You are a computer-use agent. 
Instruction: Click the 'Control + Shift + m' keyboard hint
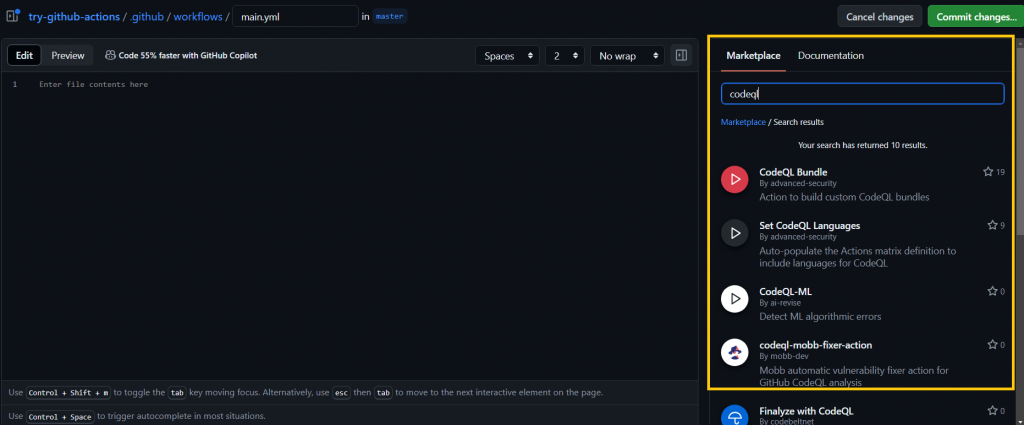[x=69, y=393]
